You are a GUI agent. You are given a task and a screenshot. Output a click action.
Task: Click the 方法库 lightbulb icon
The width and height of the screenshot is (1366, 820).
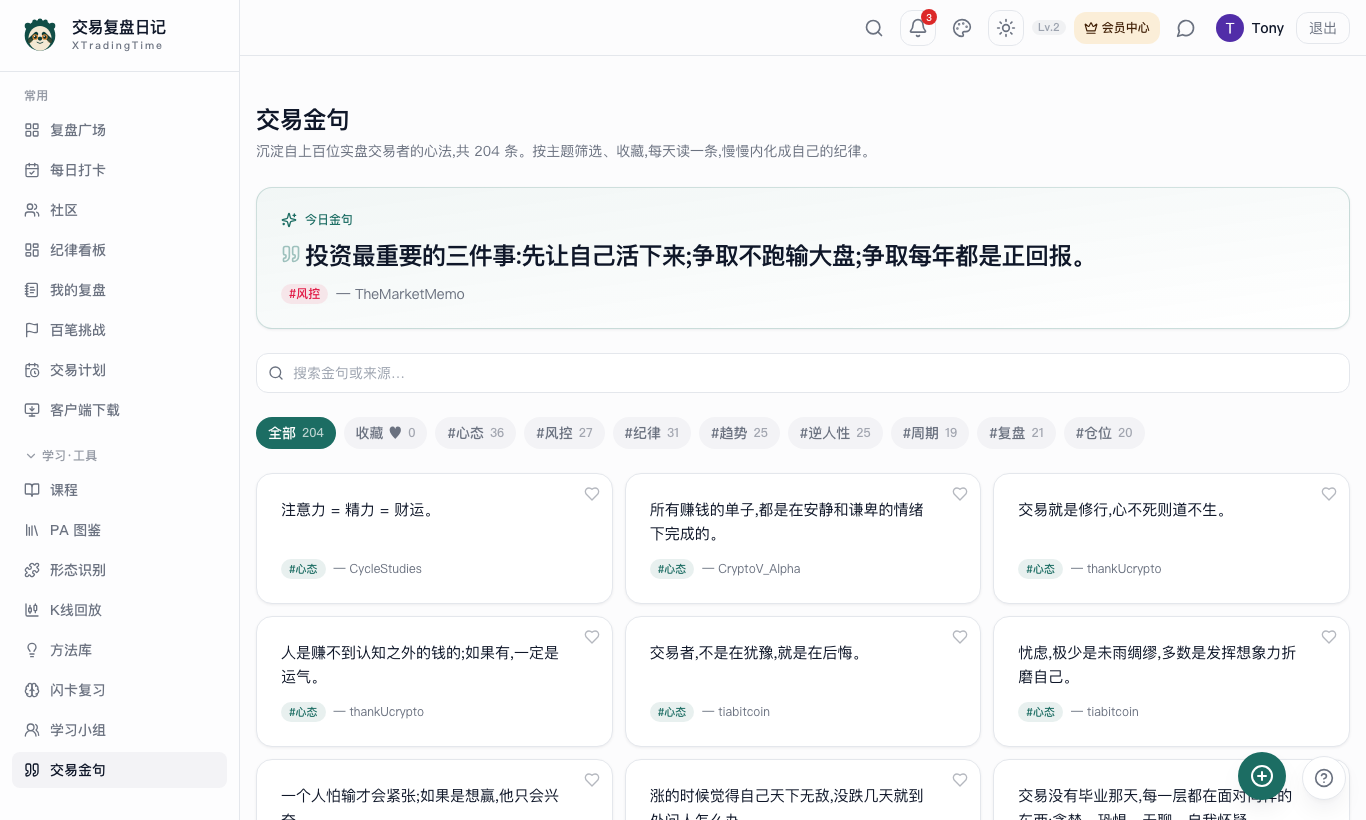32,650
